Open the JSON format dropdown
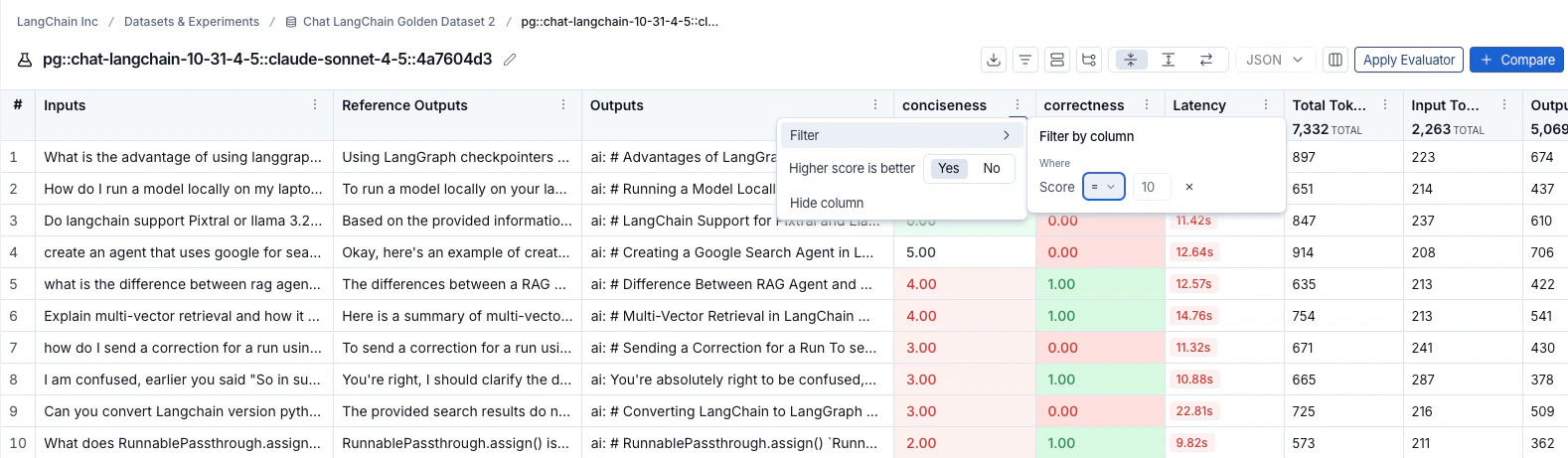This screenshot has height=458, width=1568. [1275, 60]
